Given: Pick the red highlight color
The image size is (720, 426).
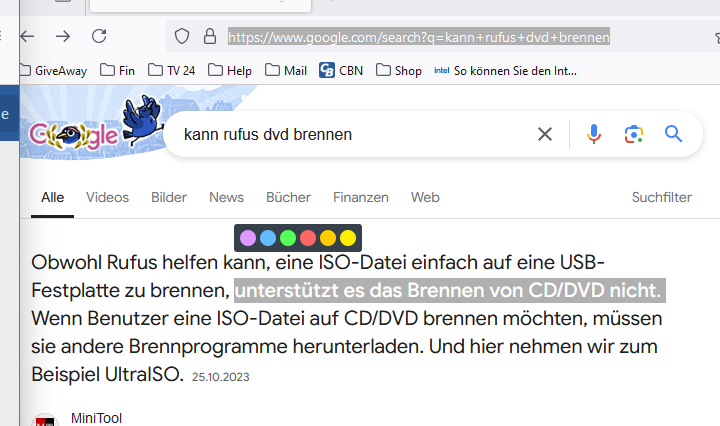Looking at the screenshot, I should [x=308, y=238].
